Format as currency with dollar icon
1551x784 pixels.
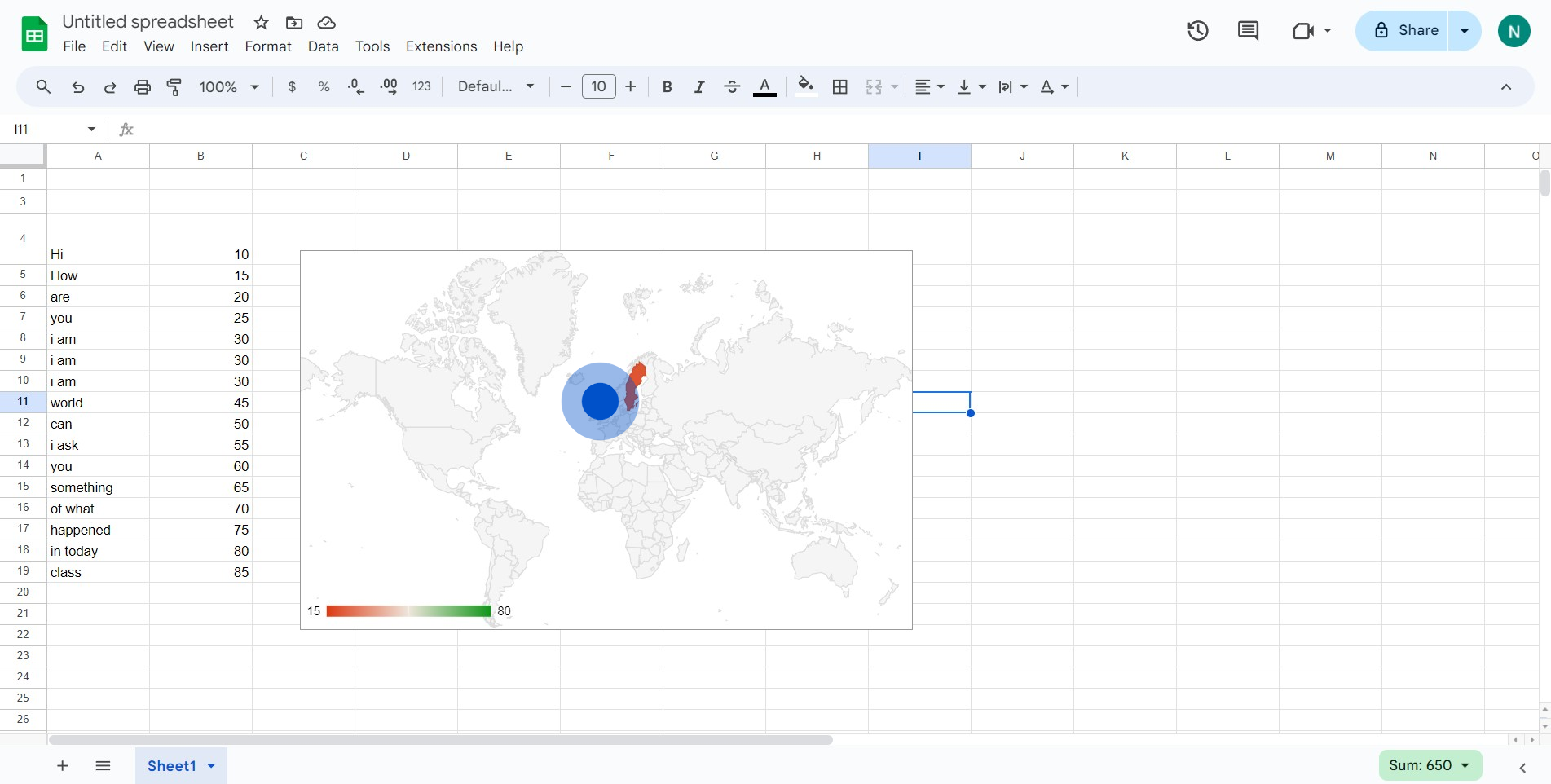tap(292, 87)
